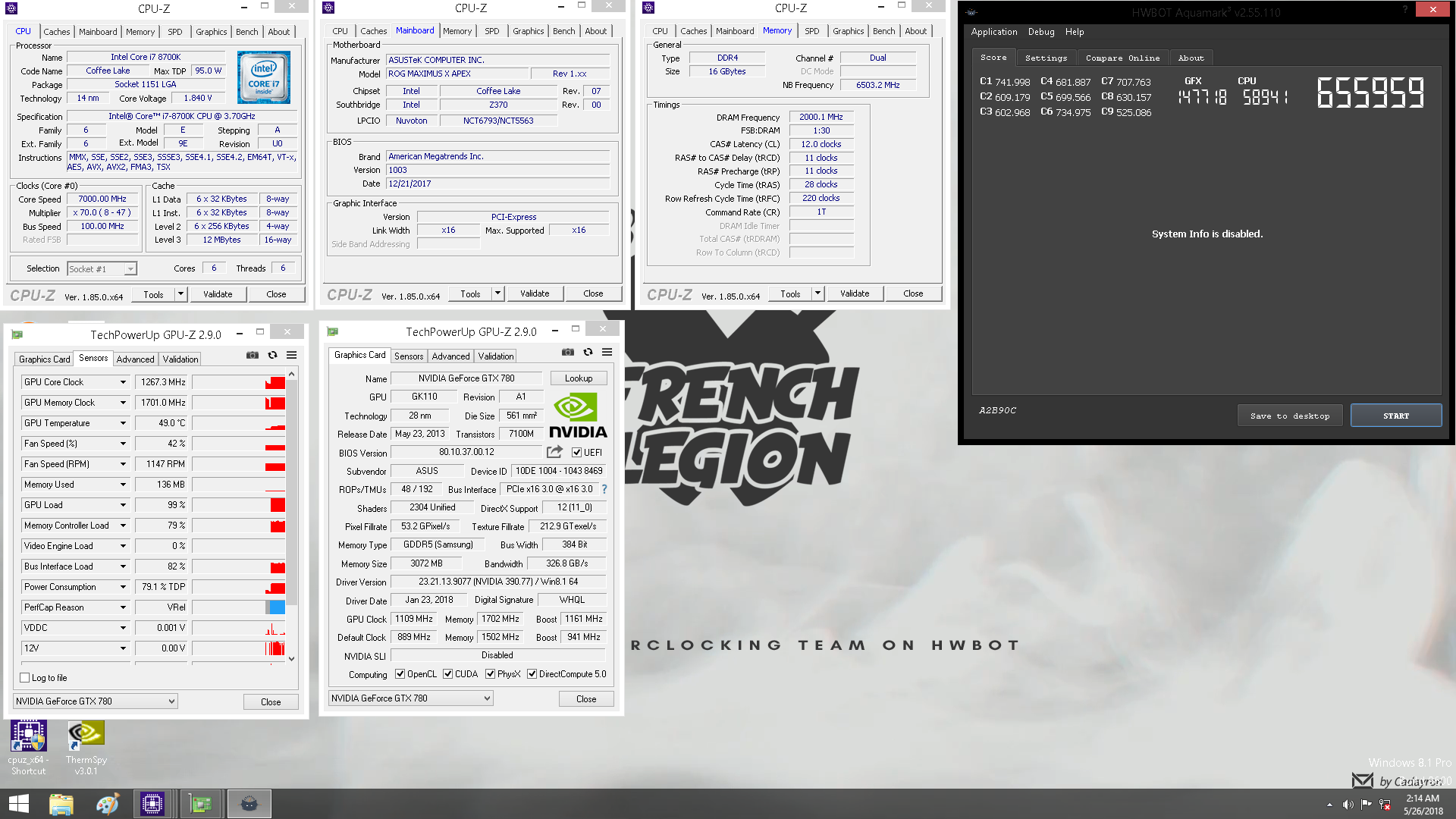Switch to Settings tab in Aquamark
This screenshot has width=1456, height=819.
coord(1046,58)
